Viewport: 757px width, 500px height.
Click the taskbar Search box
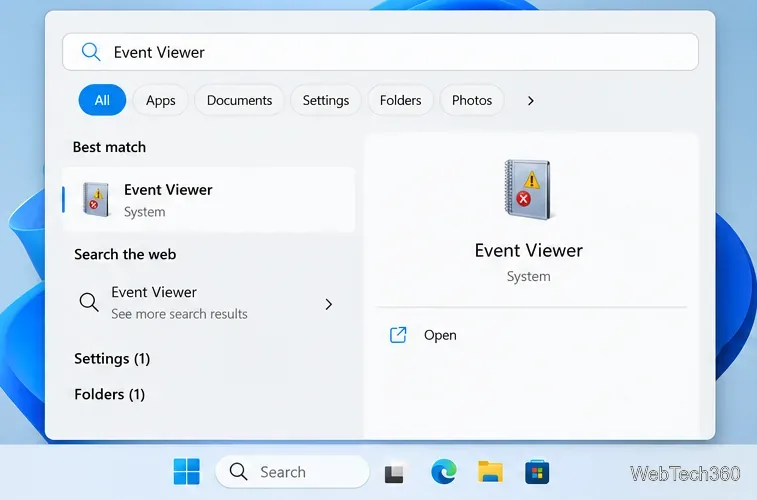tap(293, 472)
